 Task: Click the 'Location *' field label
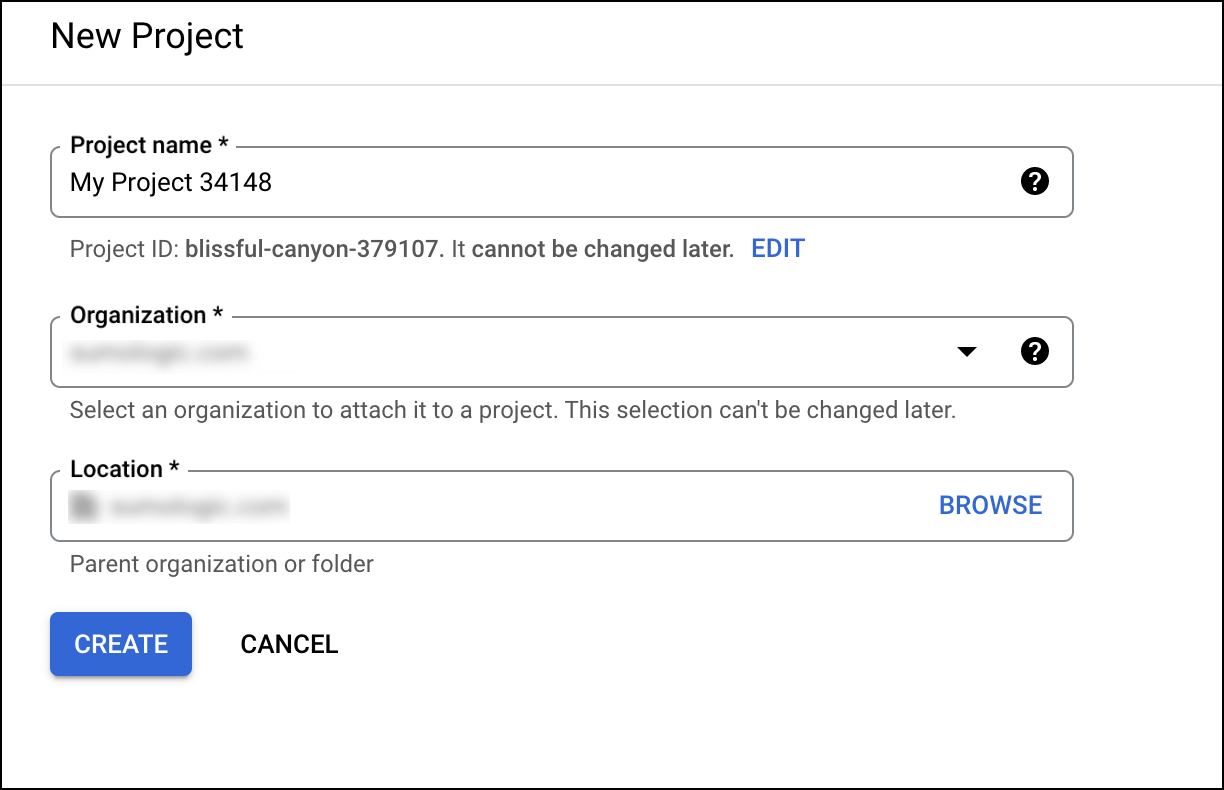[x=124, y=469]
